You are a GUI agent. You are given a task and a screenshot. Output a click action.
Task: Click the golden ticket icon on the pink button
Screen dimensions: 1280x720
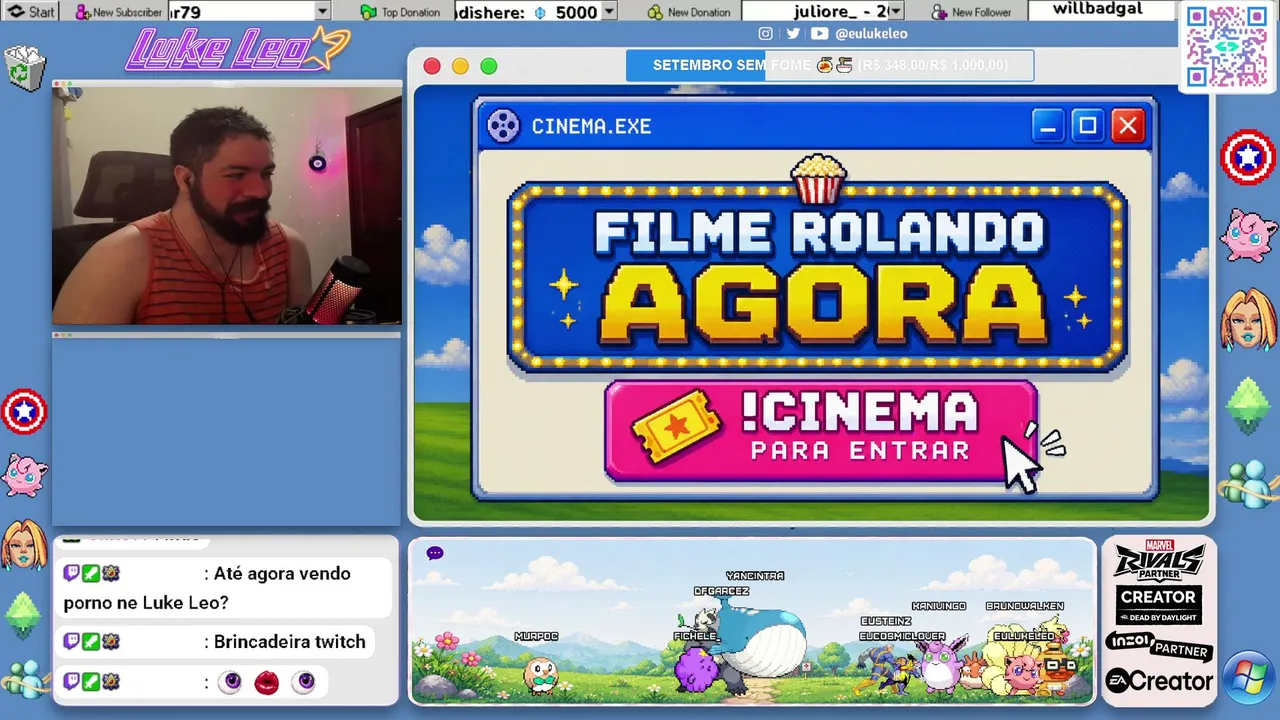(677, 426)
